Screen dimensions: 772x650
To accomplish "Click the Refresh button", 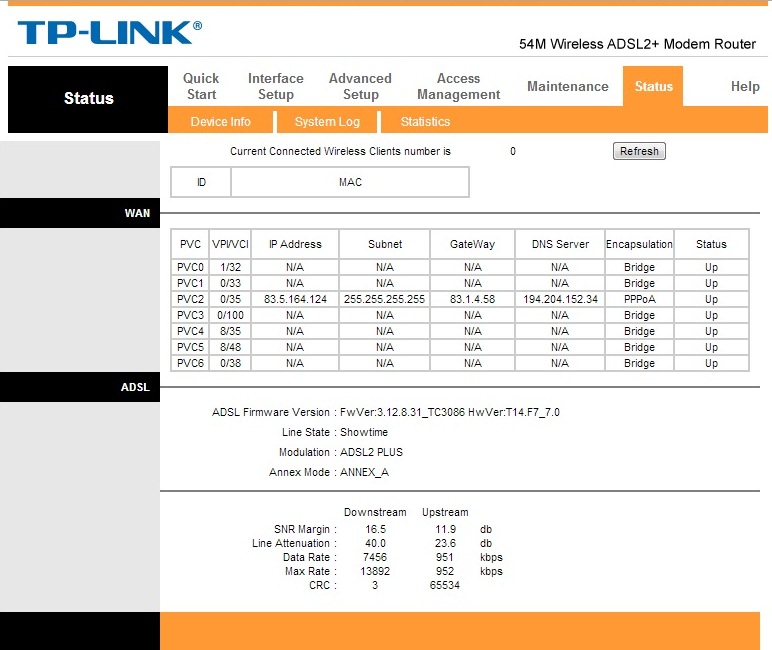I will click(x=639, y=151).
